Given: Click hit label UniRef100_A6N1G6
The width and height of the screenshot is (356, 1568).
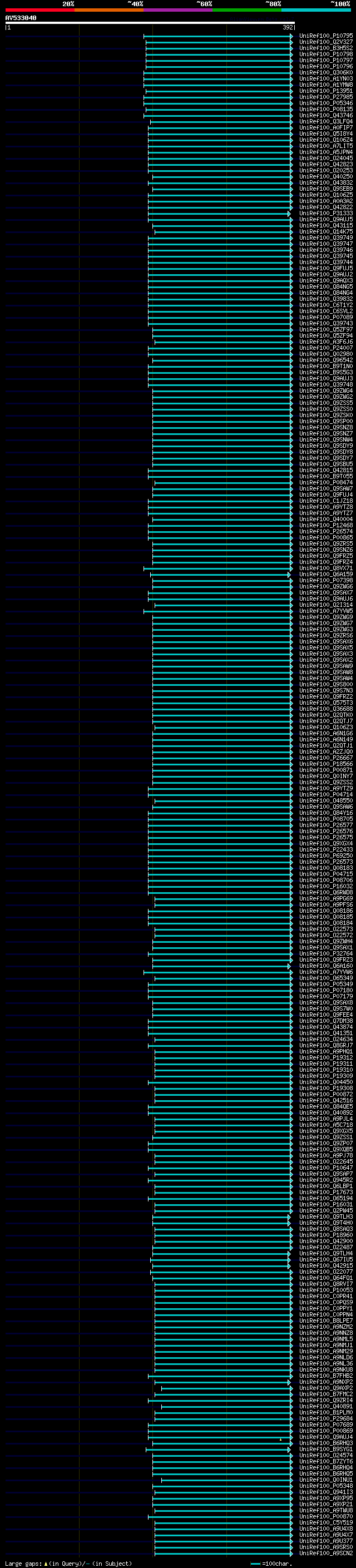Looking at the screenshot, I should pyautogui.click(x=326, y=733).
